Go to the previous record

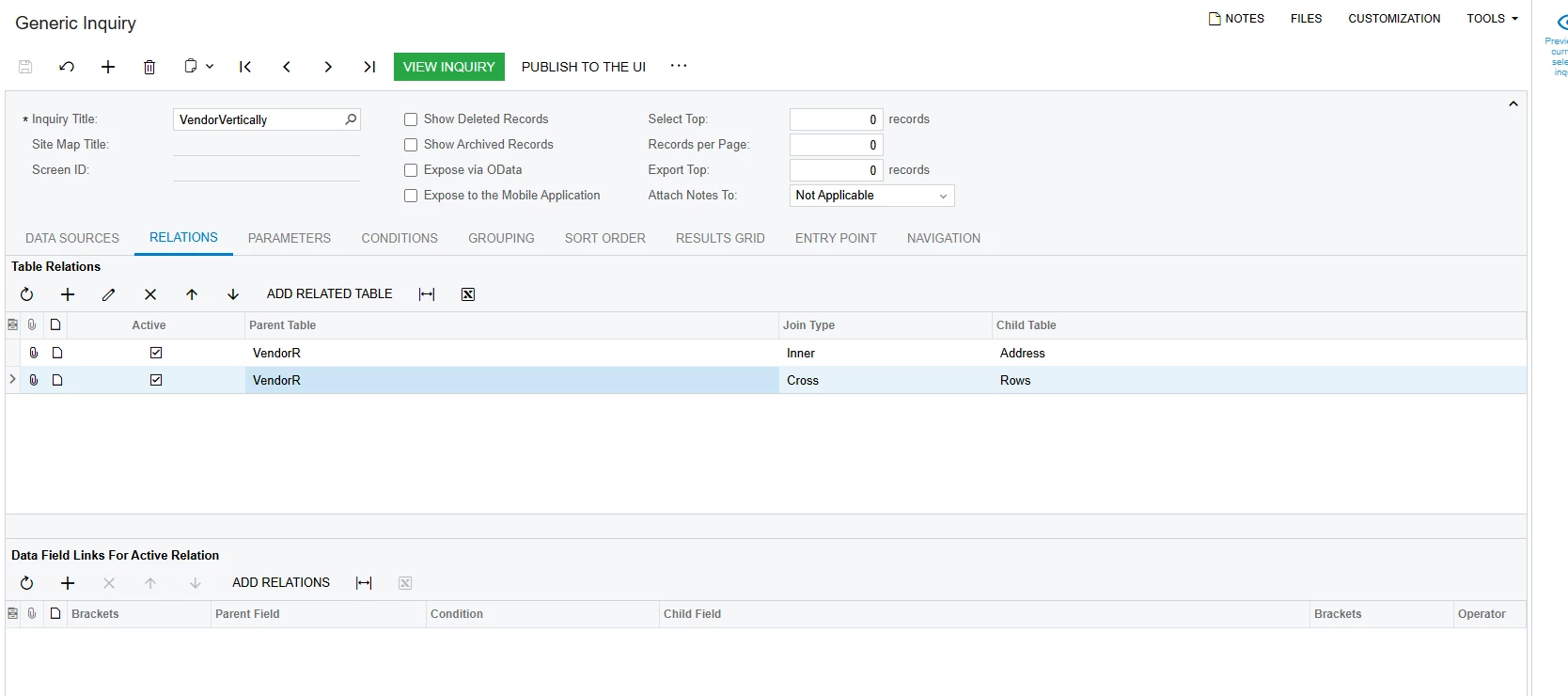click(x=287, y=67)
